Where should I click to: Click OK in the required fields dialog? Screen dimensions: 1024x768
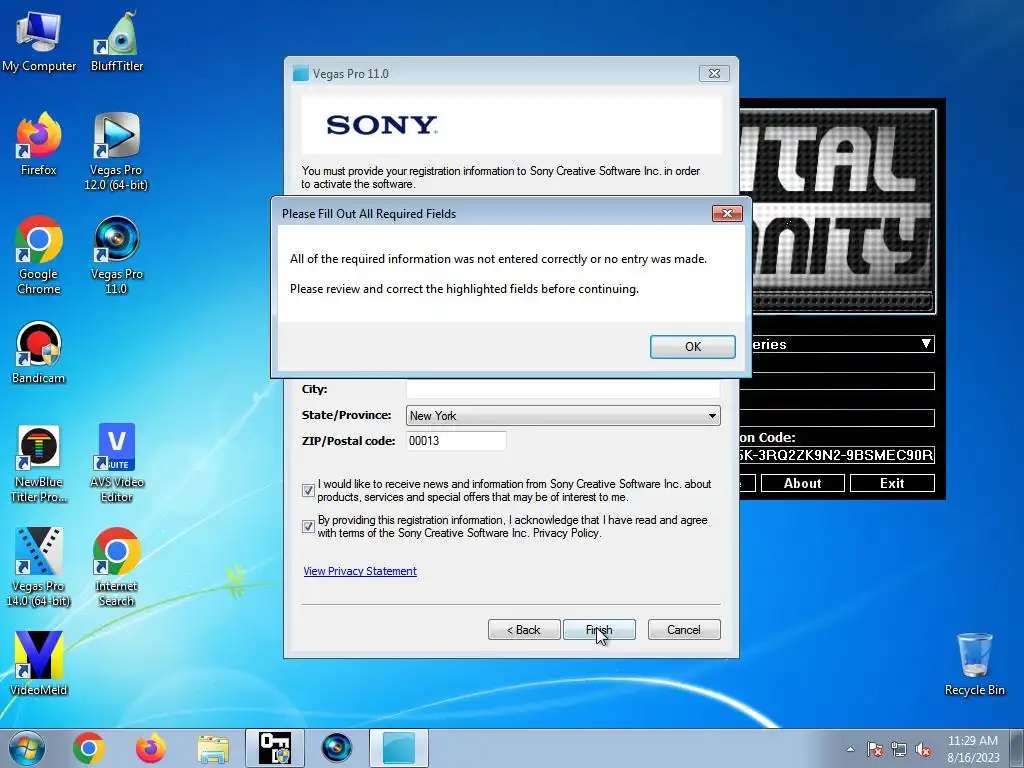pyautogui.click(x=692, y=347)
